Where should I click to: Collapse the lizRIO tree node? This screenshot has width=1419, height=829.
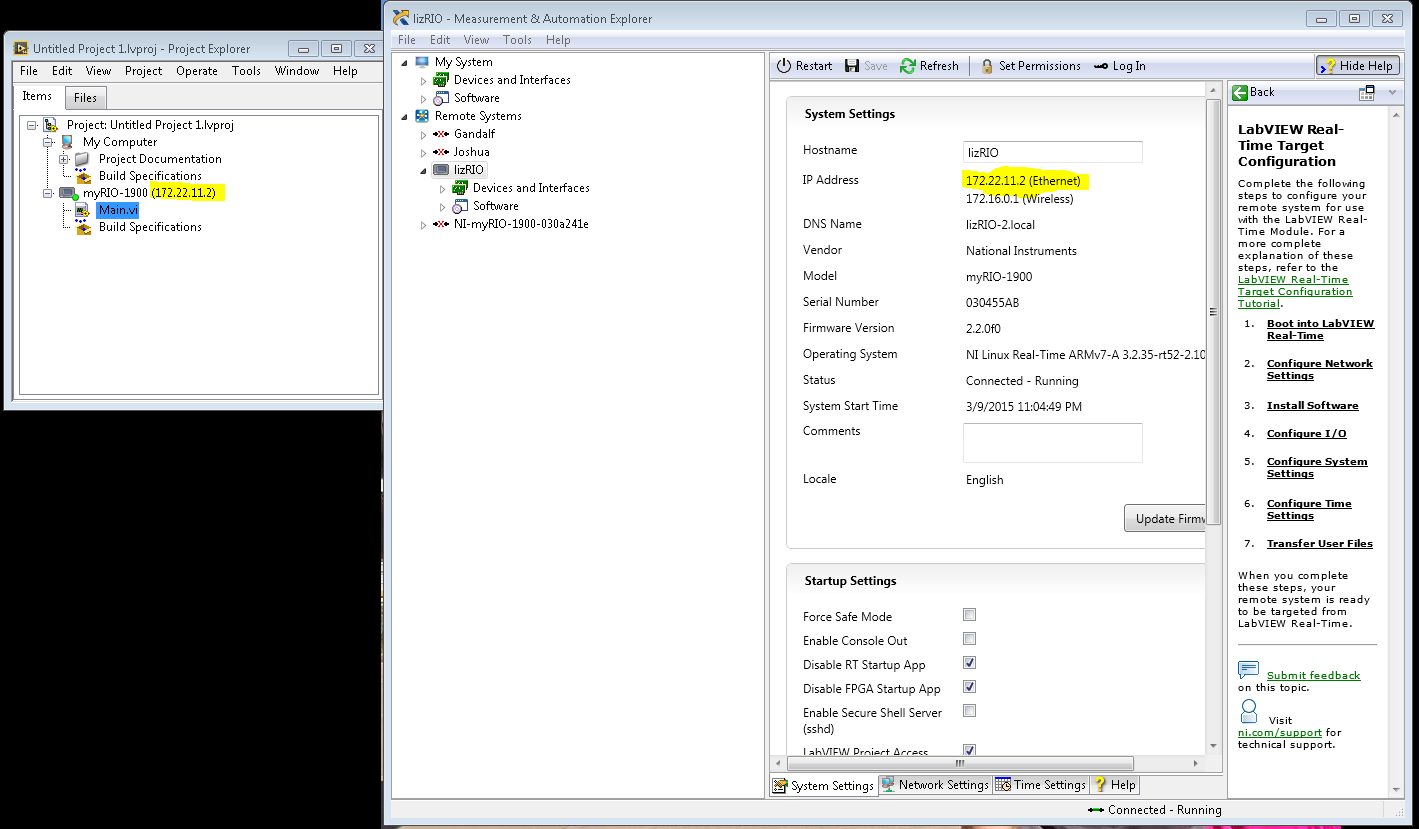(423, 171)
